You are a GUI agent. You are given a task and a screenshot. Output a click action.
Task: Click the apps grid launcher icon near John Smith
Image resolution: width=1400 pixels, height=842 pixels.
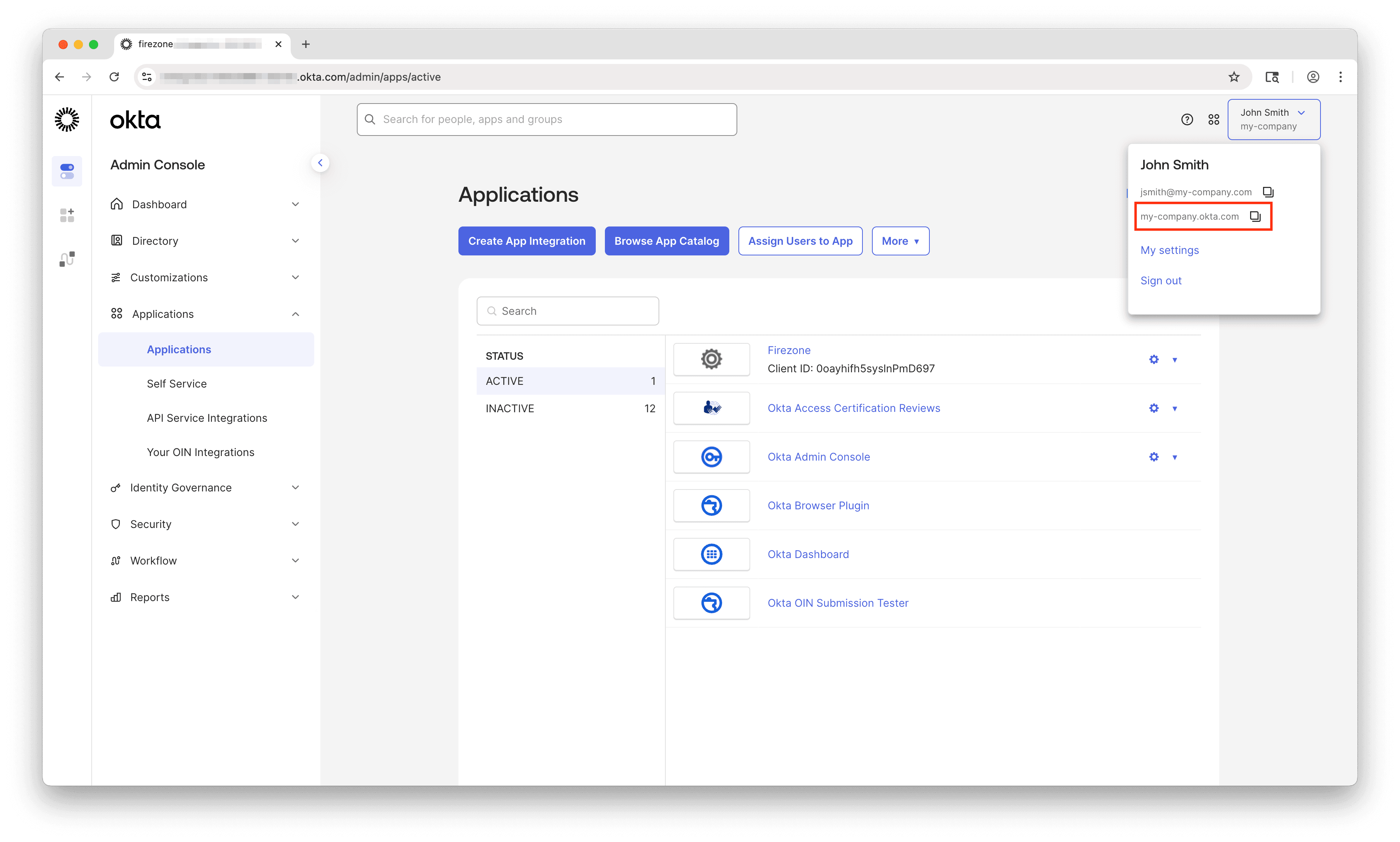1214,119
